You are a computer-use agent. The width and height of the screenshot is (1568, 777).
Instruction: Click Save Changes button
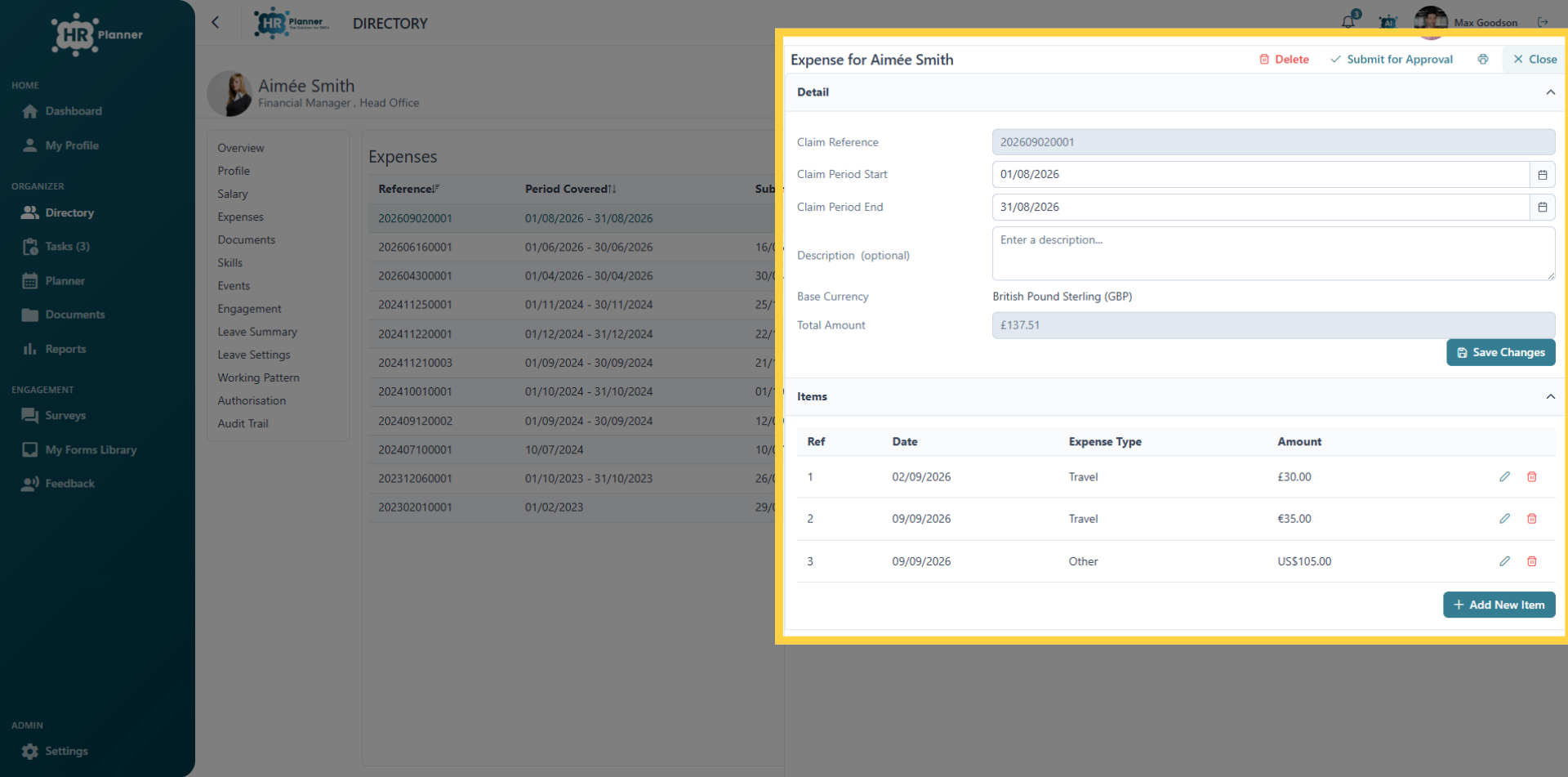[1501, 352]
